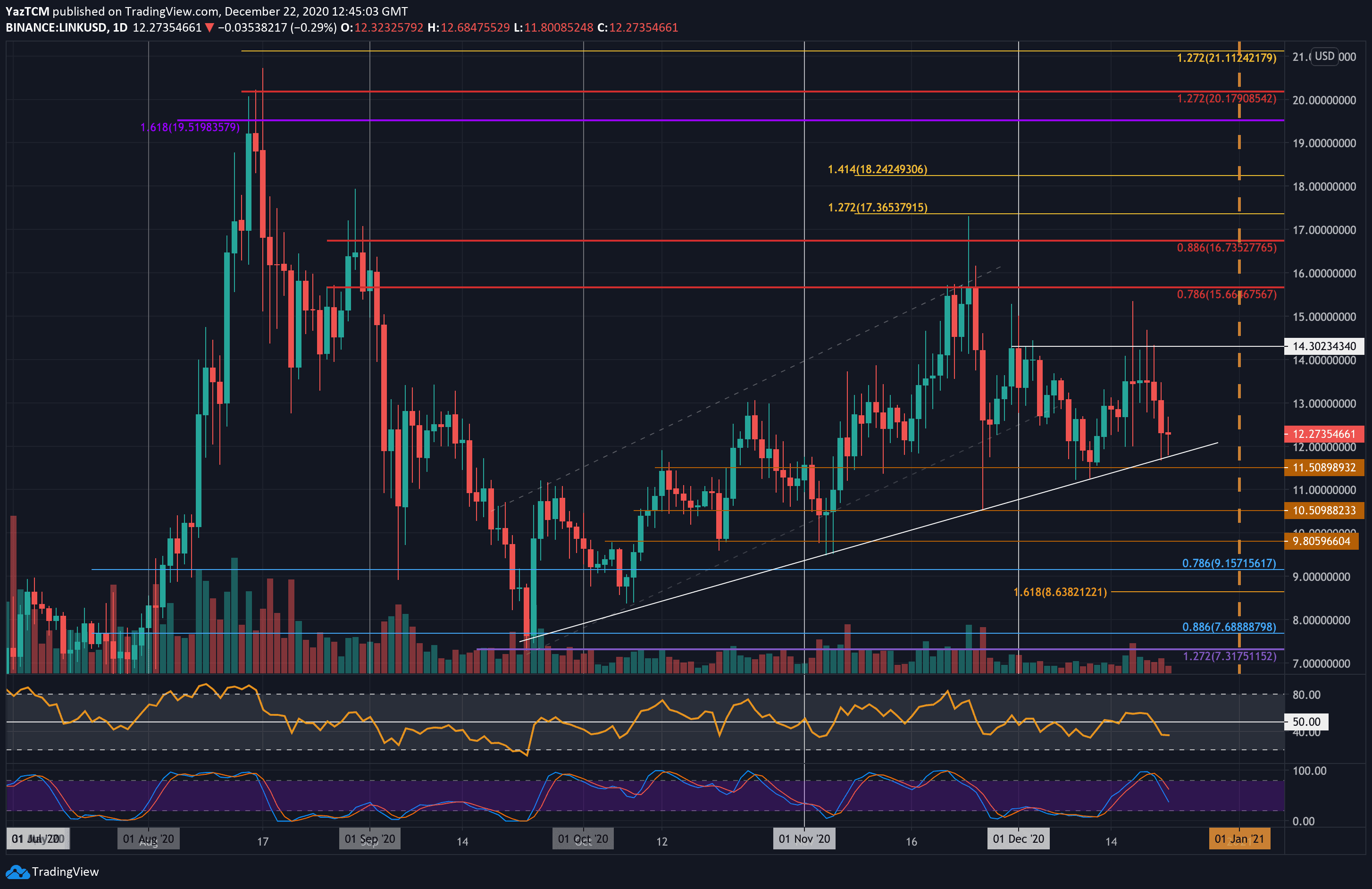Click the orange 10.50988233 price tag

coord(1324,510)
